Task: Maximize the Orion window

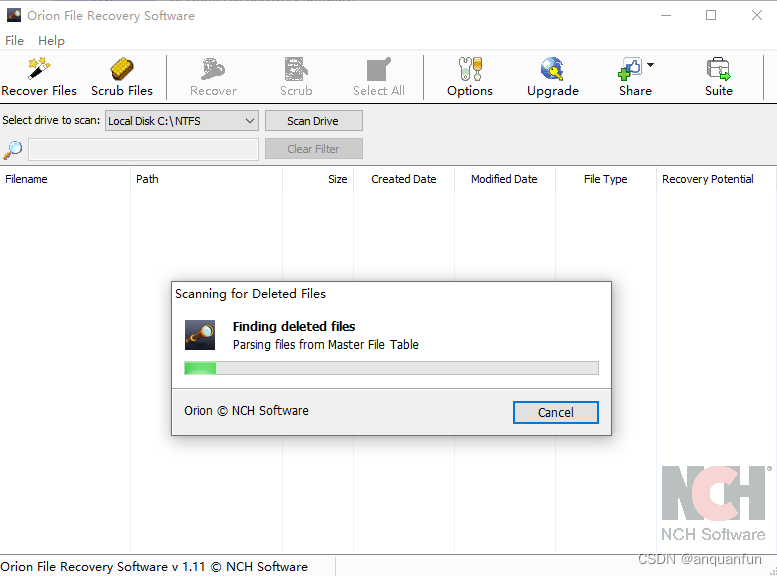Action: (711, 15)
